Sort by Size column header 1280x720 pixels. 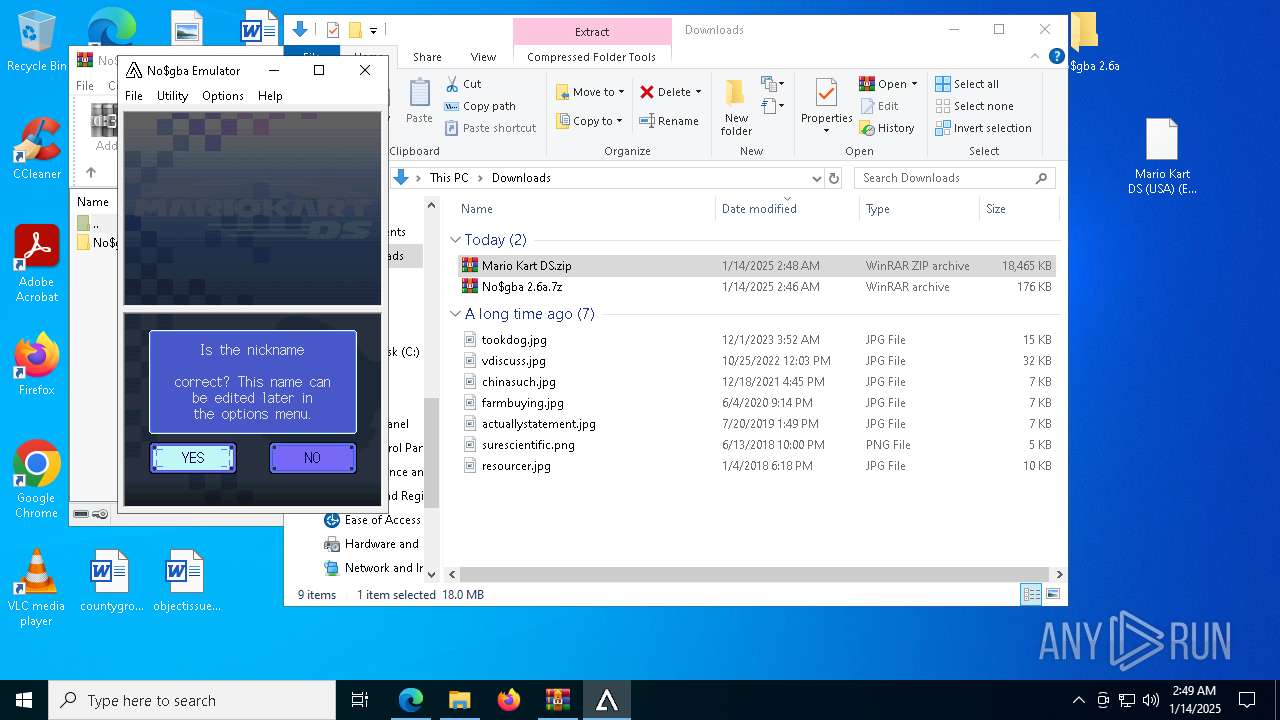point(1018,209)
